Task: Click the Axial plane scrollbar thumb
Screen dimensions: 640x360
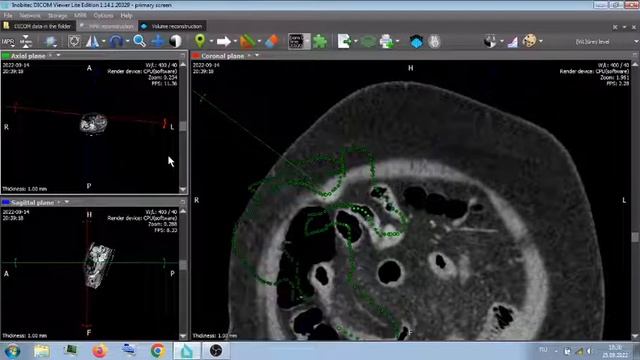Action: (x=183, y=126)
